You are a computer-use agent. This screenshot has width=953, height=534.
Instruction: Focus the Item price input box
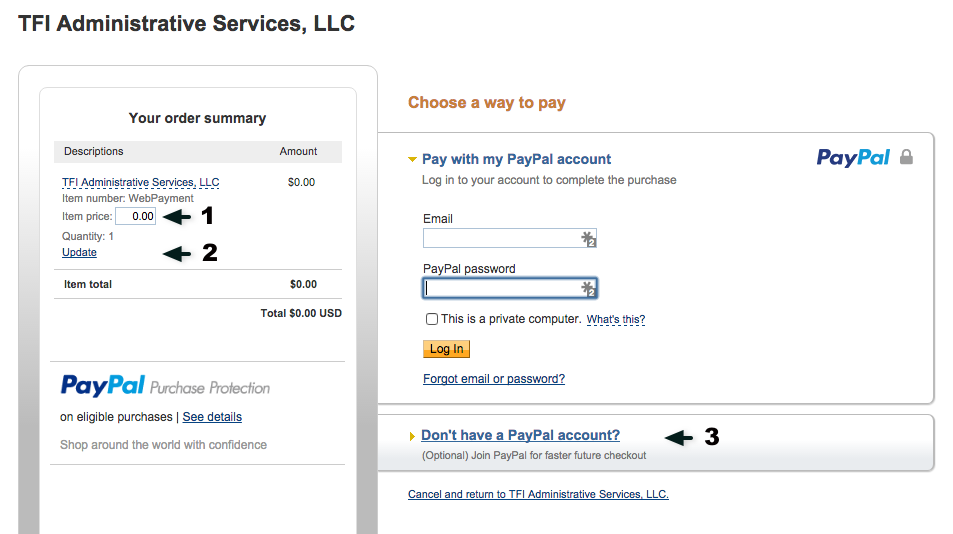(136, 216)
